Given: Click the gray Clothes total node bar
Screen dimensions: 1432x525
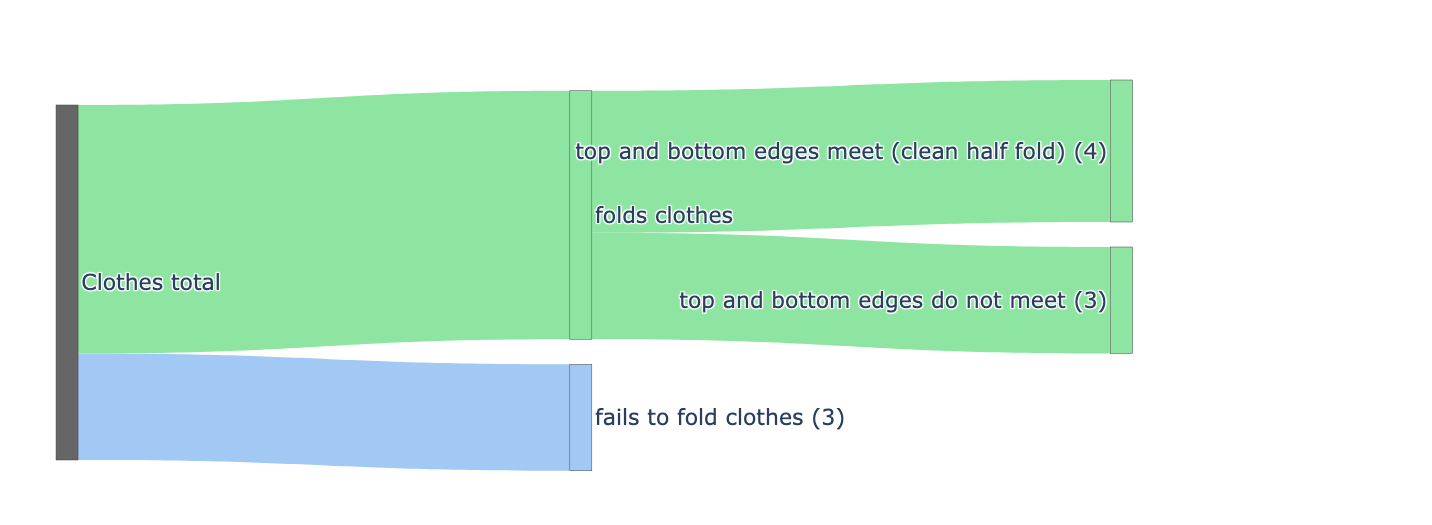Looking at the screenshot, I should point(67,282).
